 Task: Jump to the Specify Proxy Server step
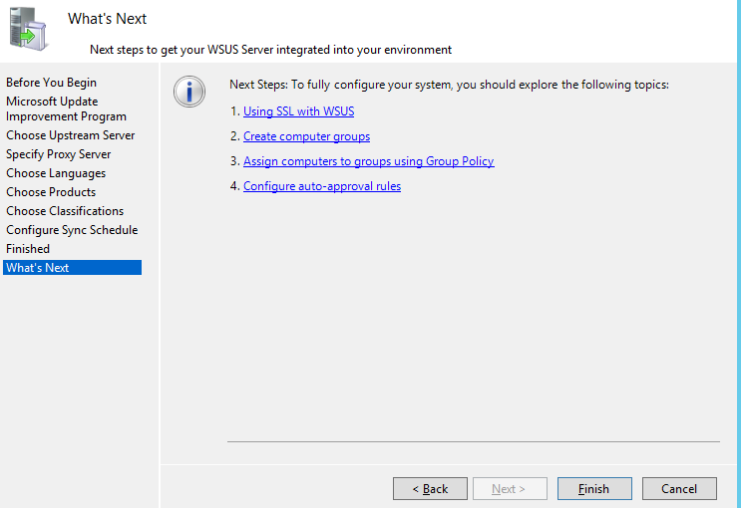(58, 154)
